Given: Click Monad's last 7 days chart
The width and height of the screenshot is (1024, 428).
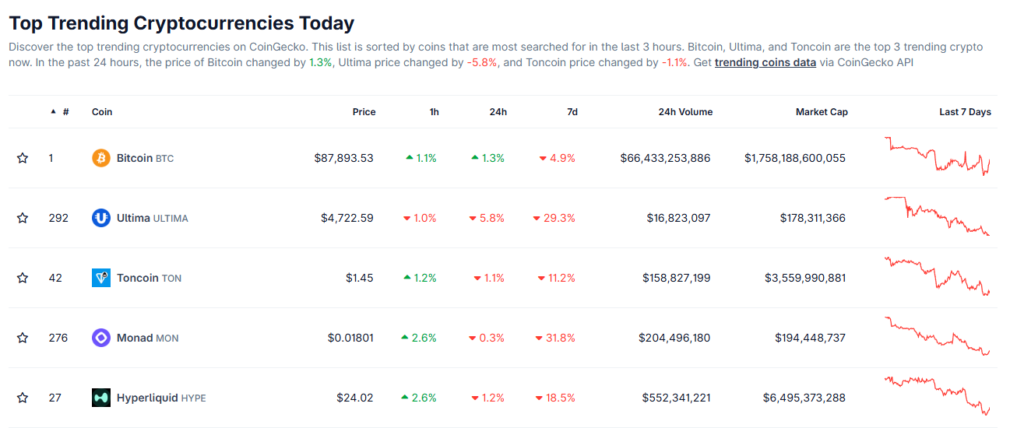Looking at the screenshot, I should (x=938, y=336).
